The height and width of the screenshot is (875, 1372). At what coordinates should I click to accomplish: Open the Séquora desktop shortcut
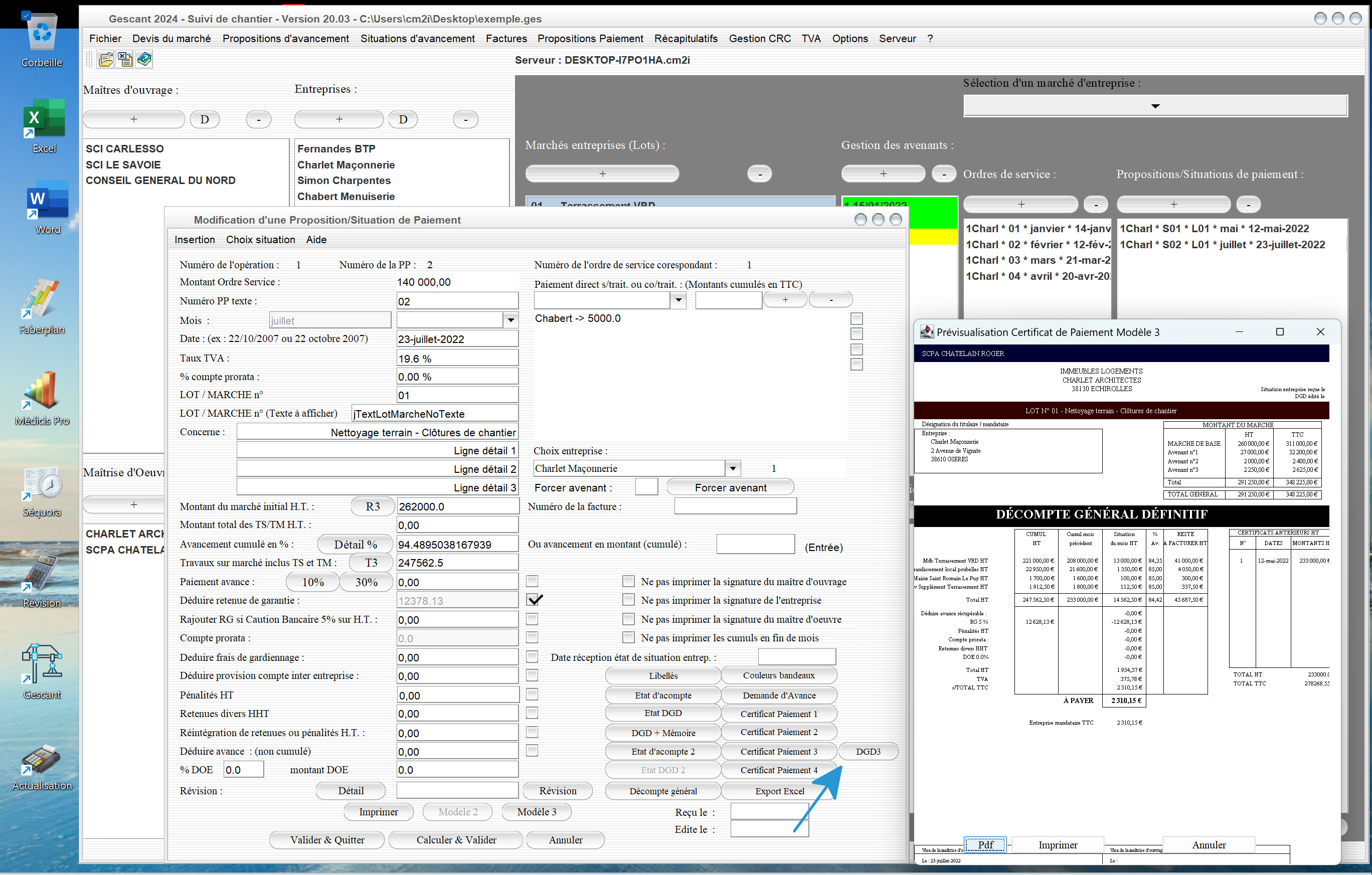point(42,491)
